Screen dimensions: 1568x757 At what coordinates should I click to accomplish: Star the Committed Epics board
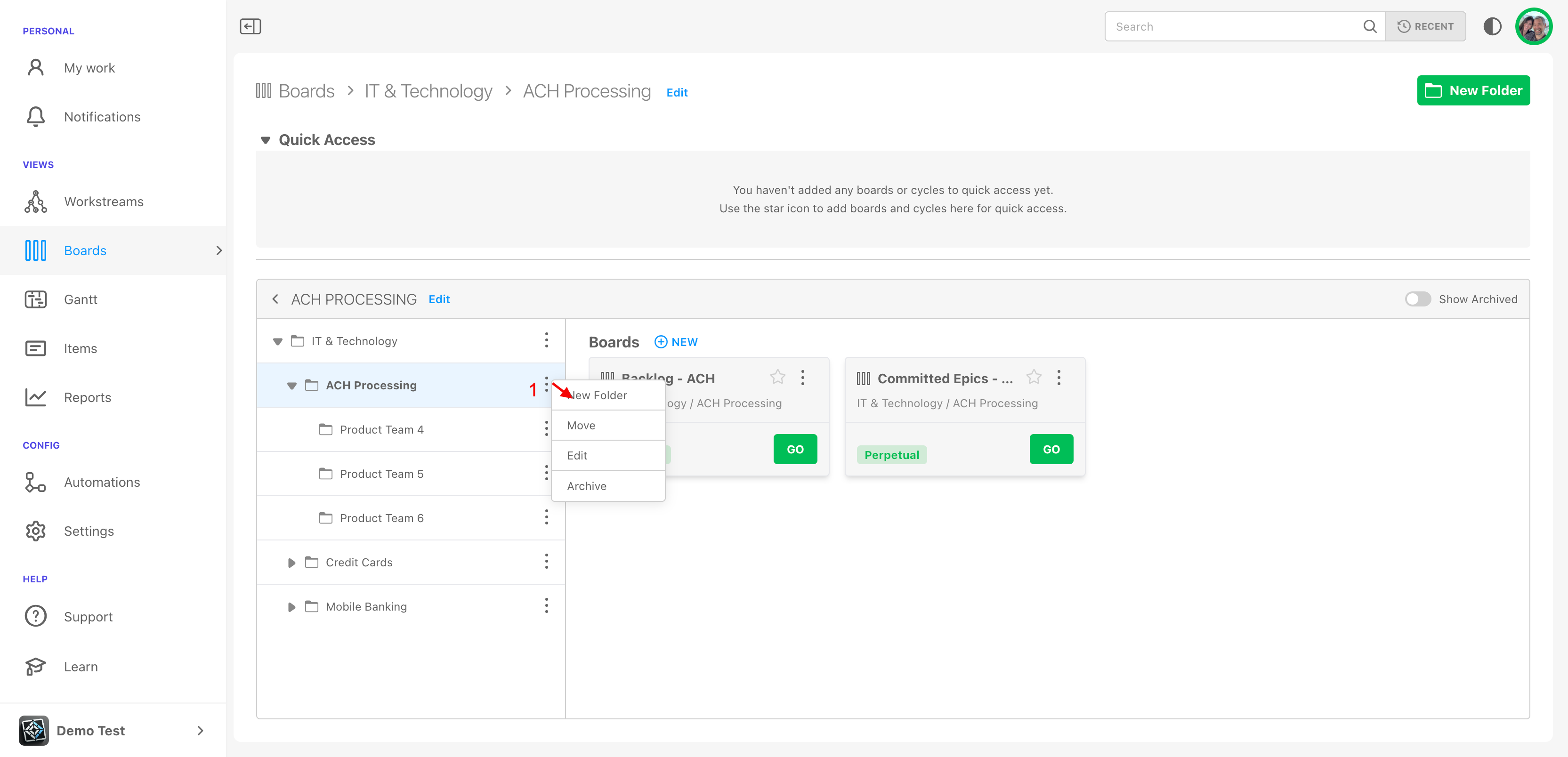[x=1034, y=377]
